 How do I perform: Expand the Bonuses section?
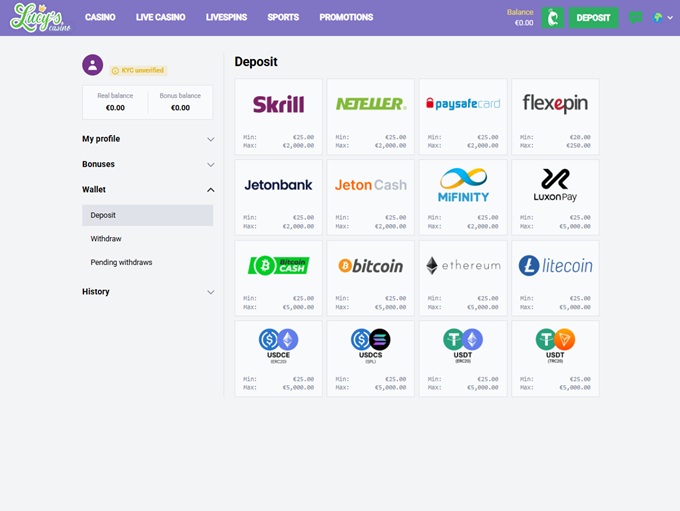[x=148, y=164]
